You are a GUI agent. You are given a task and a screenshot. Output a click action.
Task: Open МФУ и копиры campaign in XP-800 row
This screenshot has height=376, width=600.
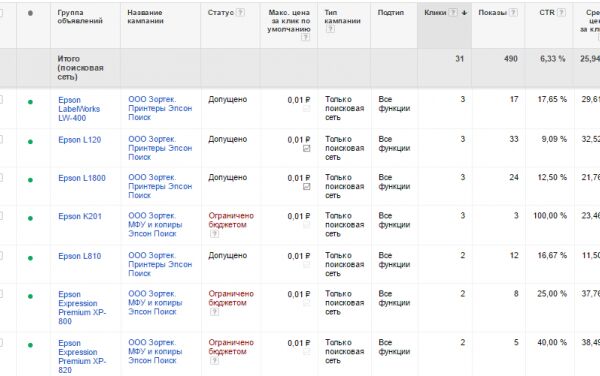pos(155,303)
